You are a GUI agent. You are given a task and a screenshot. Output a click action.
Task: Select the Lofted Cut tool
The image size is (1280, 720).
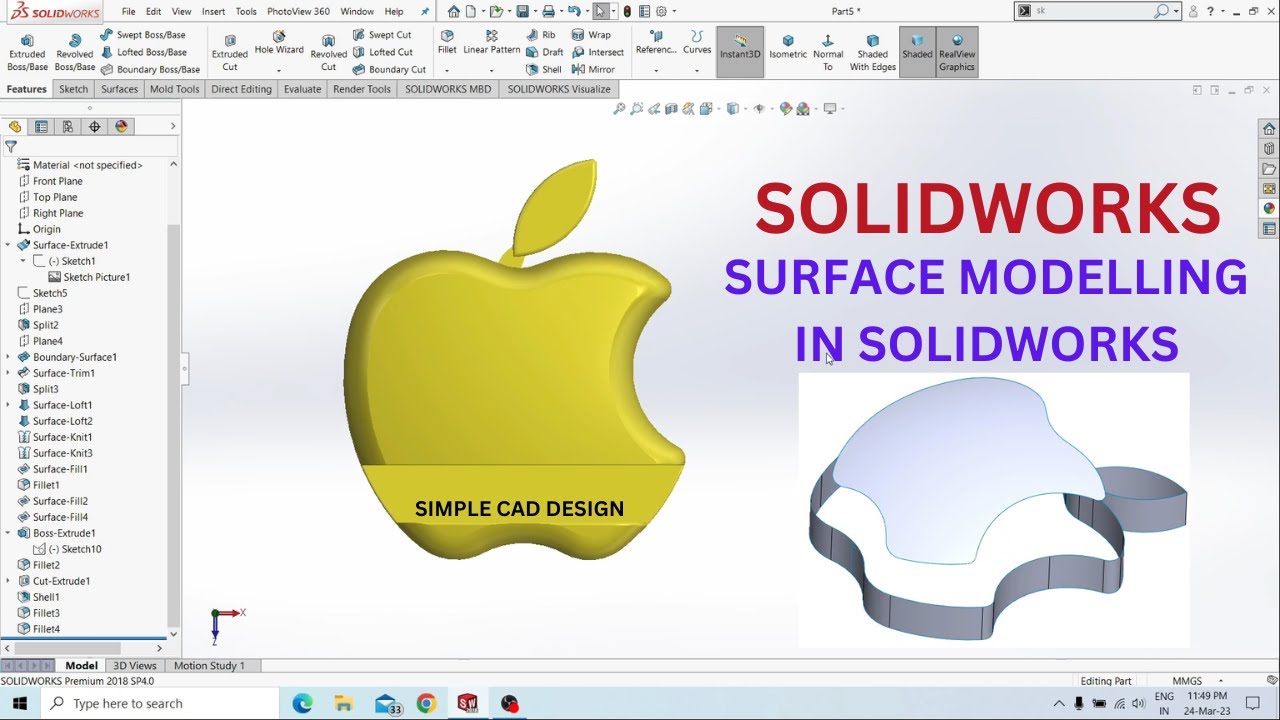(382, 52)
